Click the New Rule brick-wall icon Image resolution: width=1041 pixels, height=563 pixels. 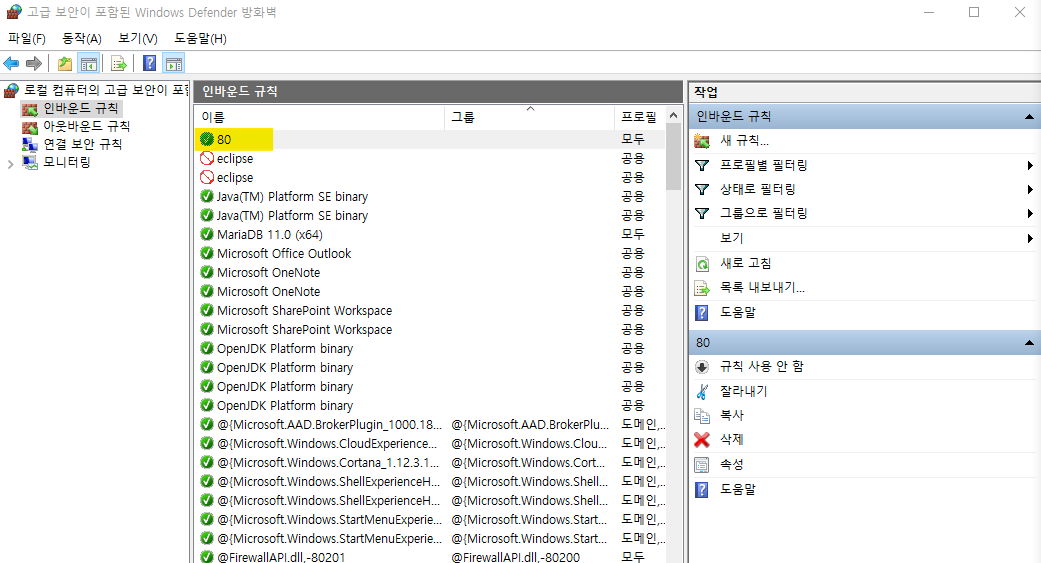[x=702, y=141]
